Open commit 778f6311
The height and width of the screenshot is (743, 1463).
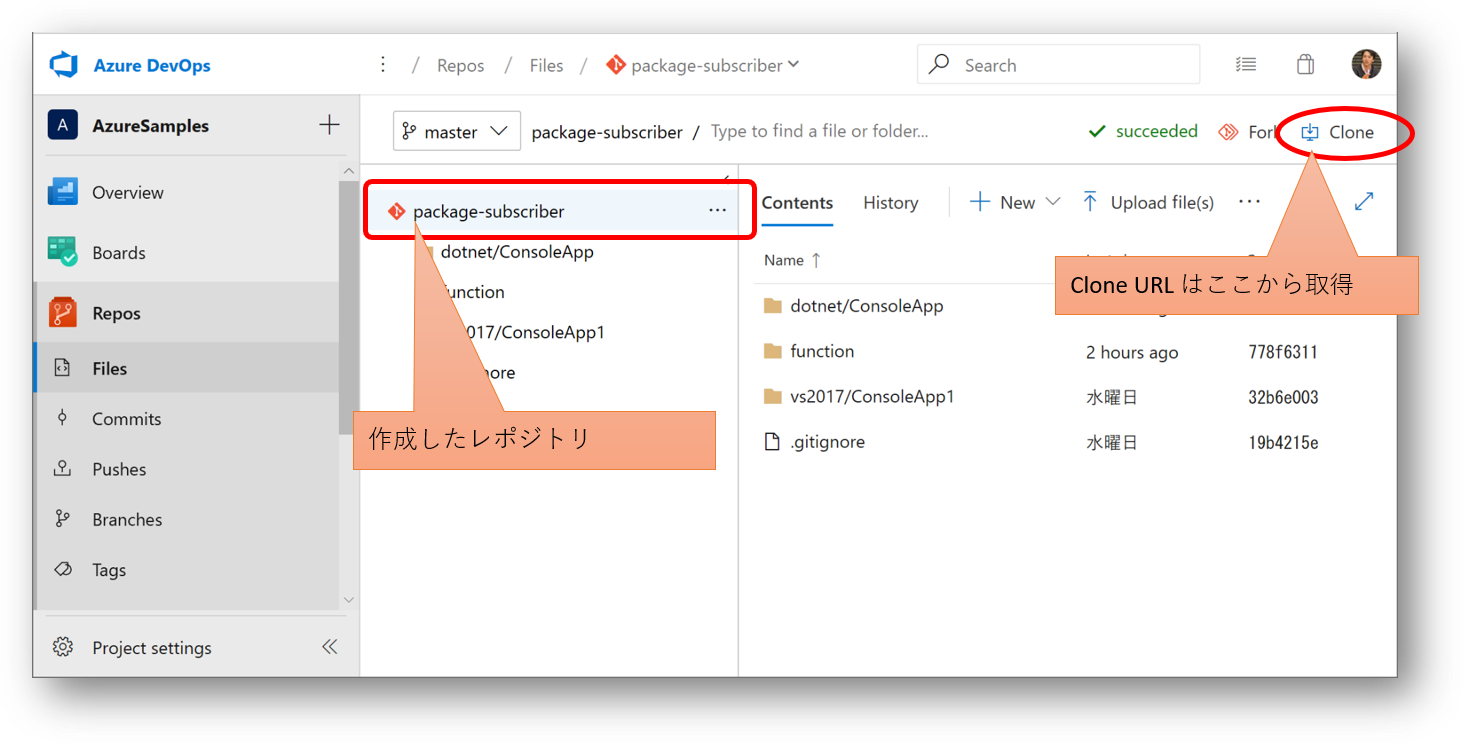[x=1283, y=352]
